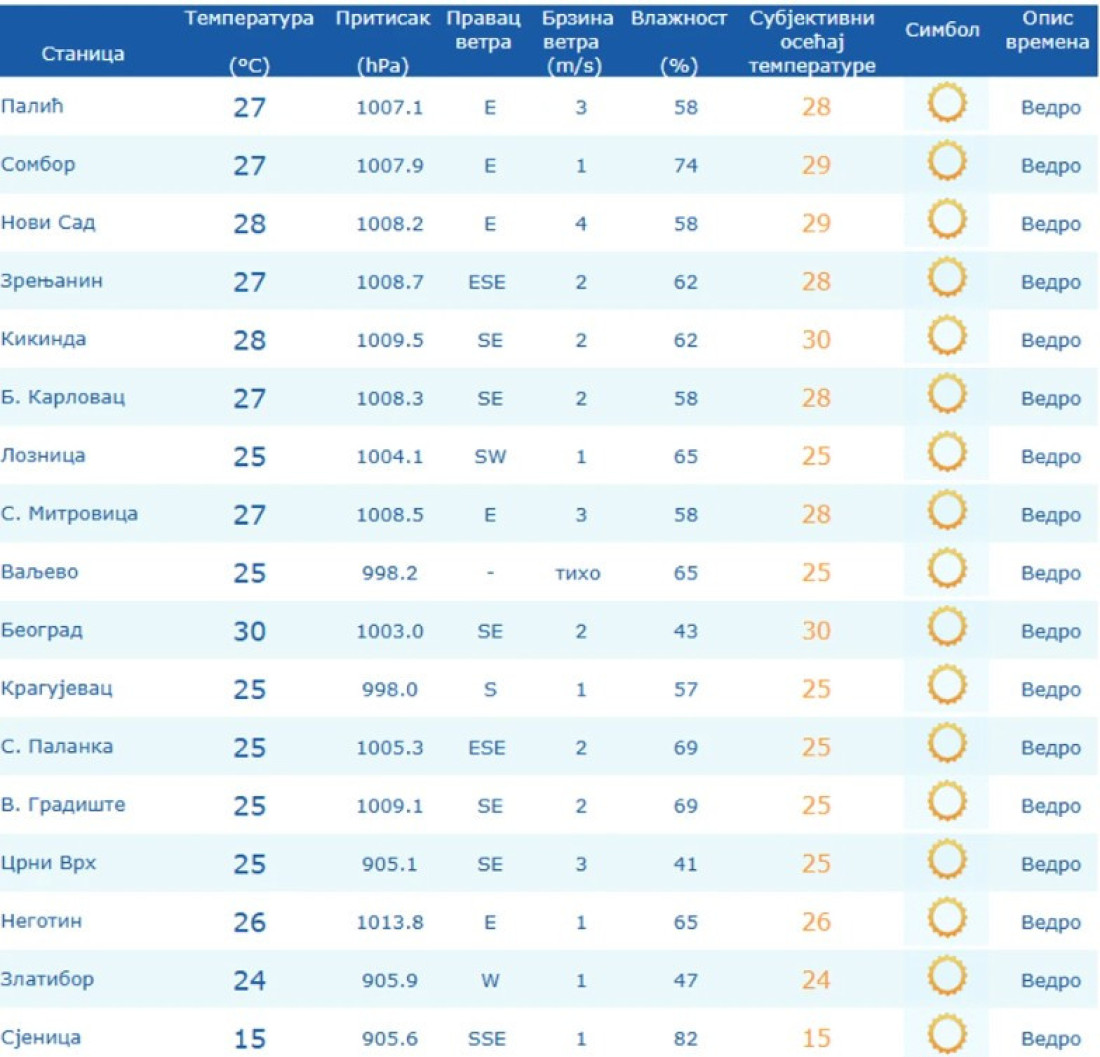Click the Правац ветра column header
Viewport: 1100px width, 1057px height.
pyautogui.click(x=483, y=30)
